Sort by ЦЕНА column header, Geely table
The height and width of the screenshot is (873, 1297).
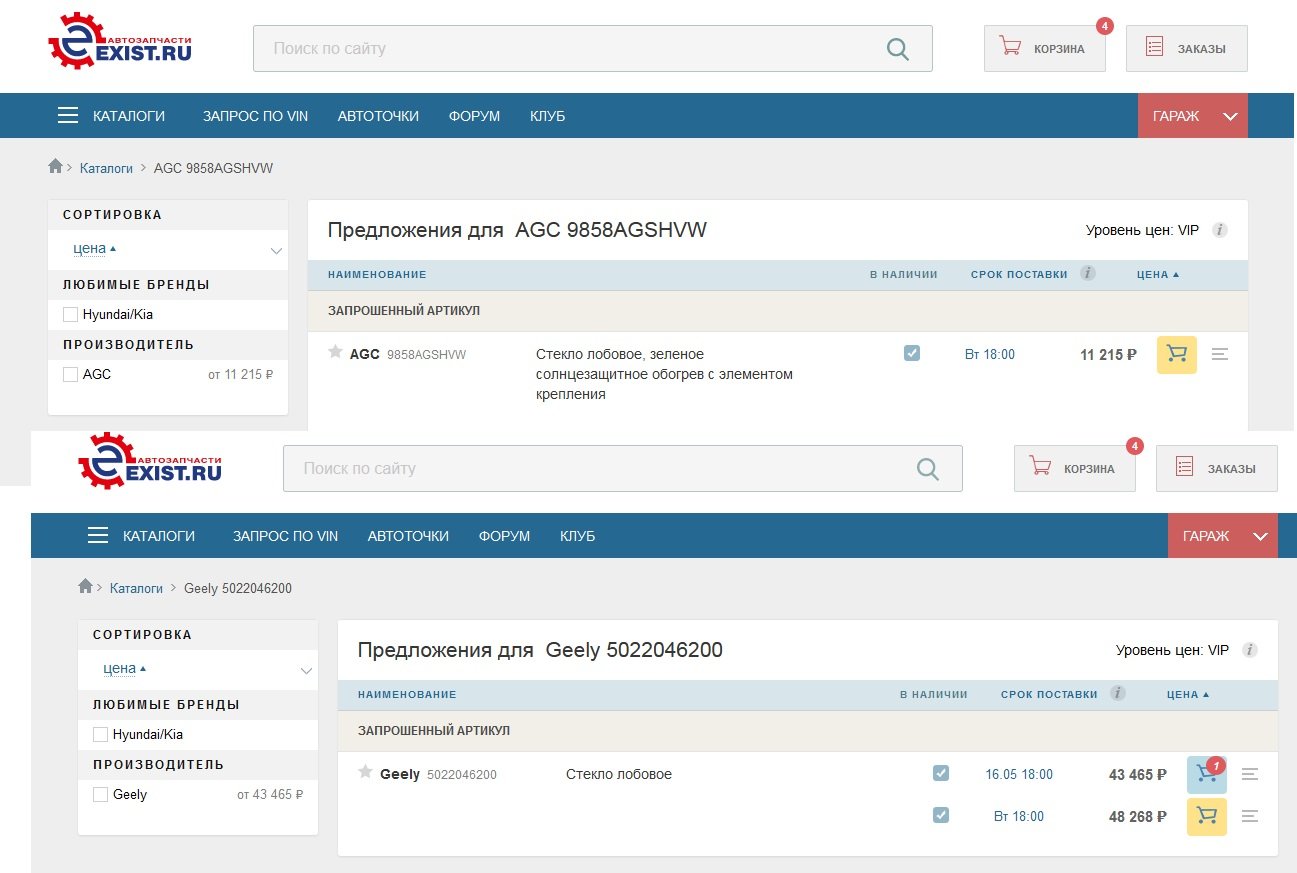coord(1187,694)
